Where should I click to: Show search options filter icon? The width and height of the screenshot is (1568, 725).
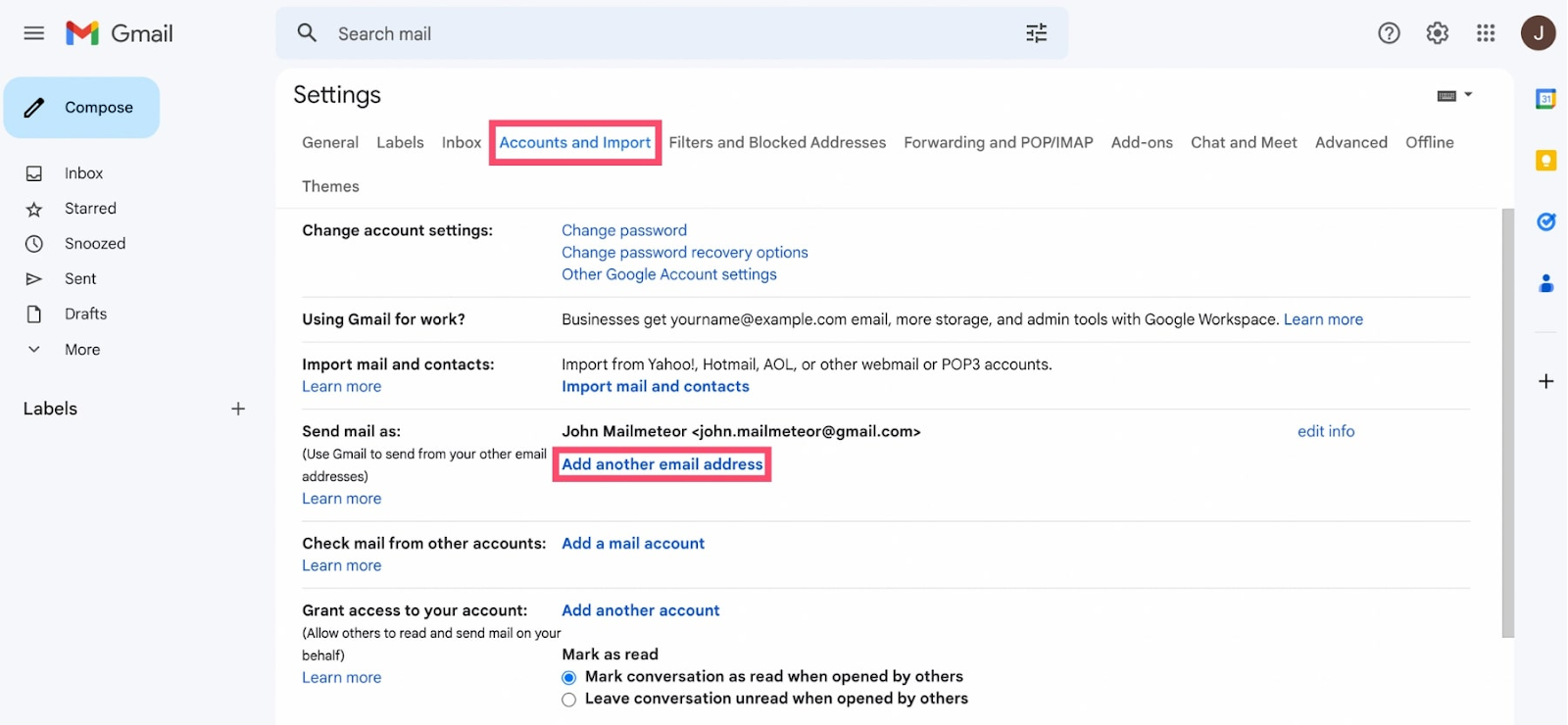tap(1036, 33)
